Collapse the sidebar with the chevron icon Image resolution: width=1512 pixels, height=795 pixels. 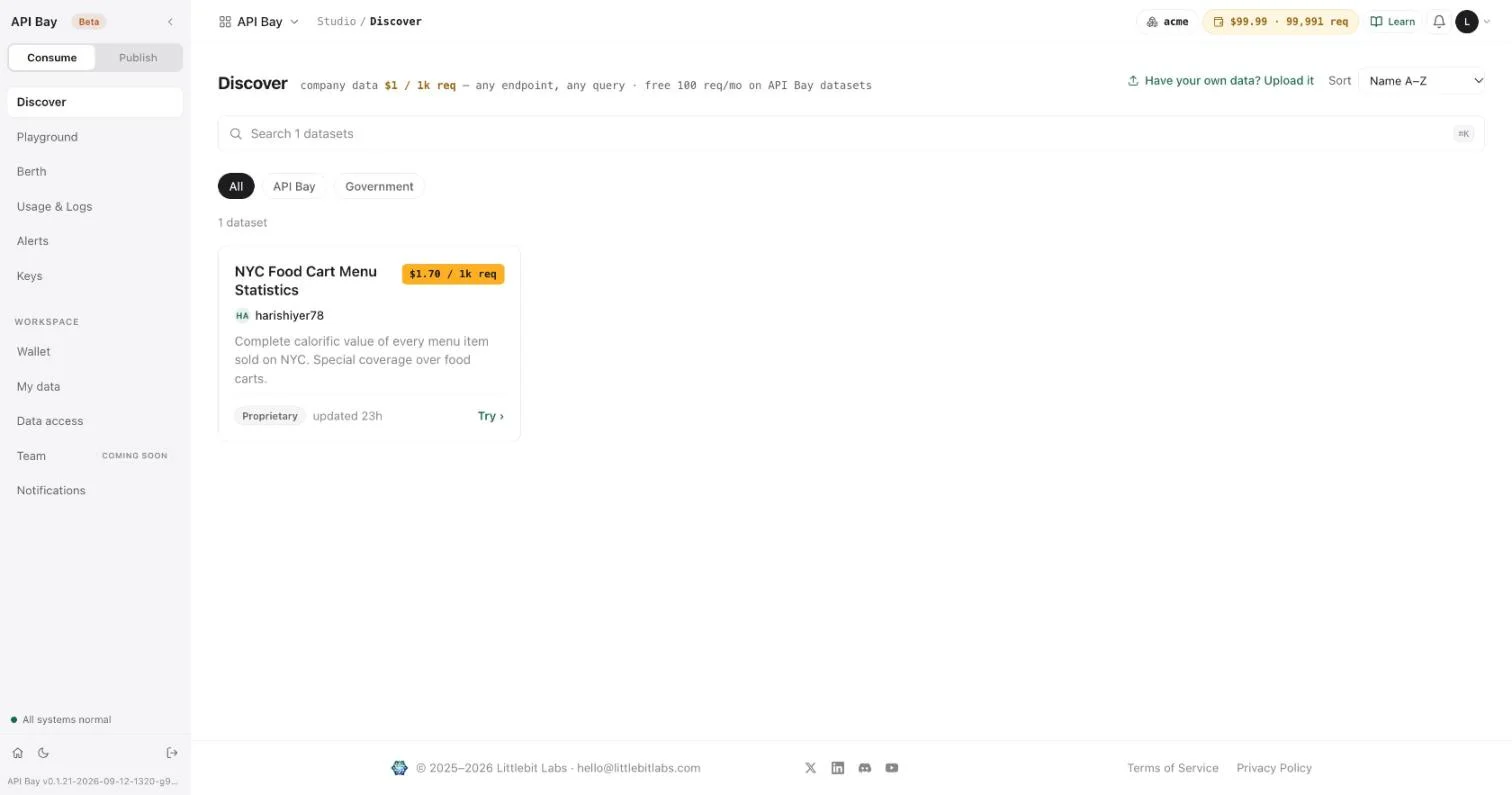[x=170, y=21]
